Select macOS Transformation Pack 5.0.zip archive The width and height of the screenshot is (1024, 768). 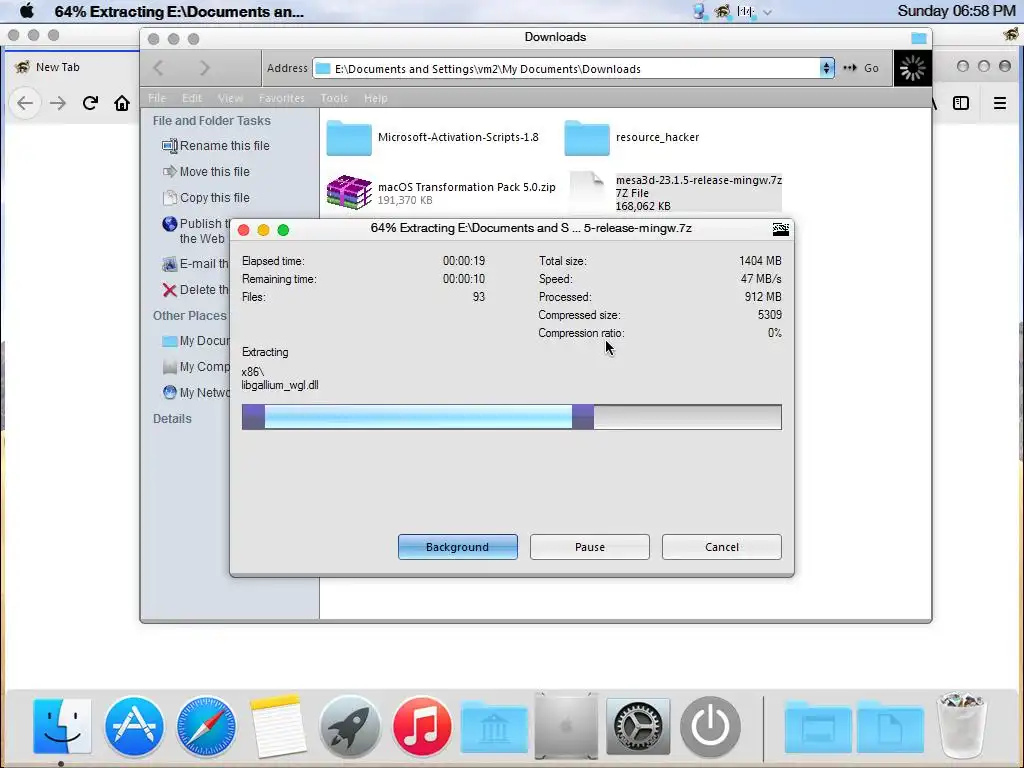(x=441, y=193)
